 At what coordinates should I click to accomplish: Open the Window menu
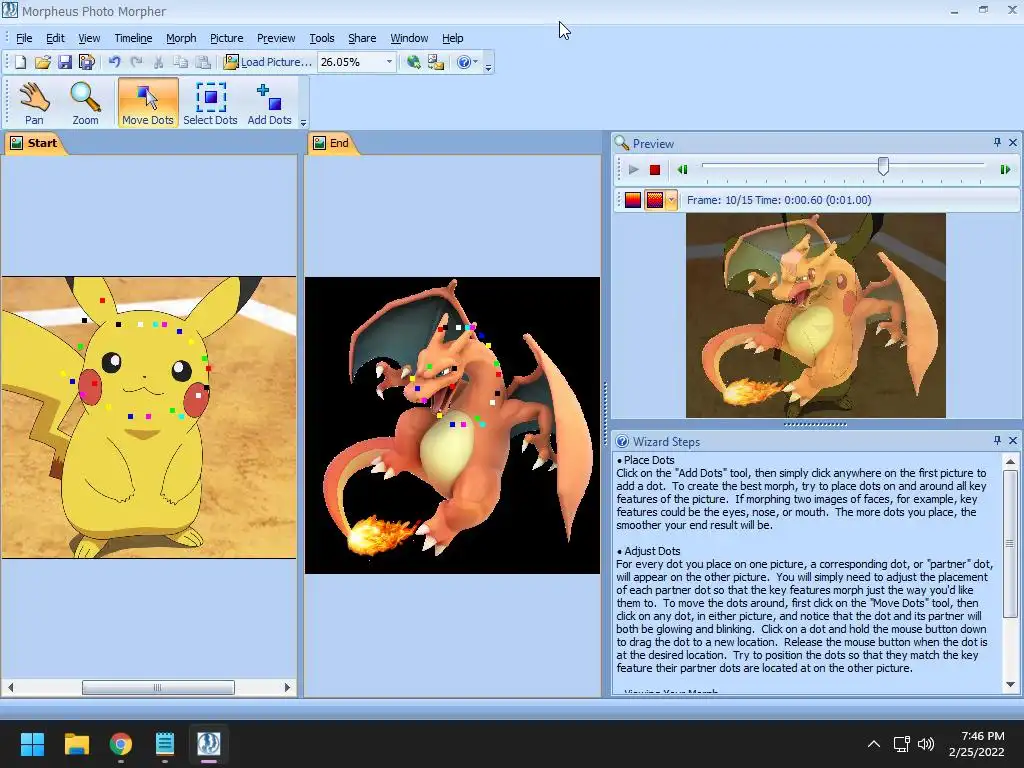(409, 38)
